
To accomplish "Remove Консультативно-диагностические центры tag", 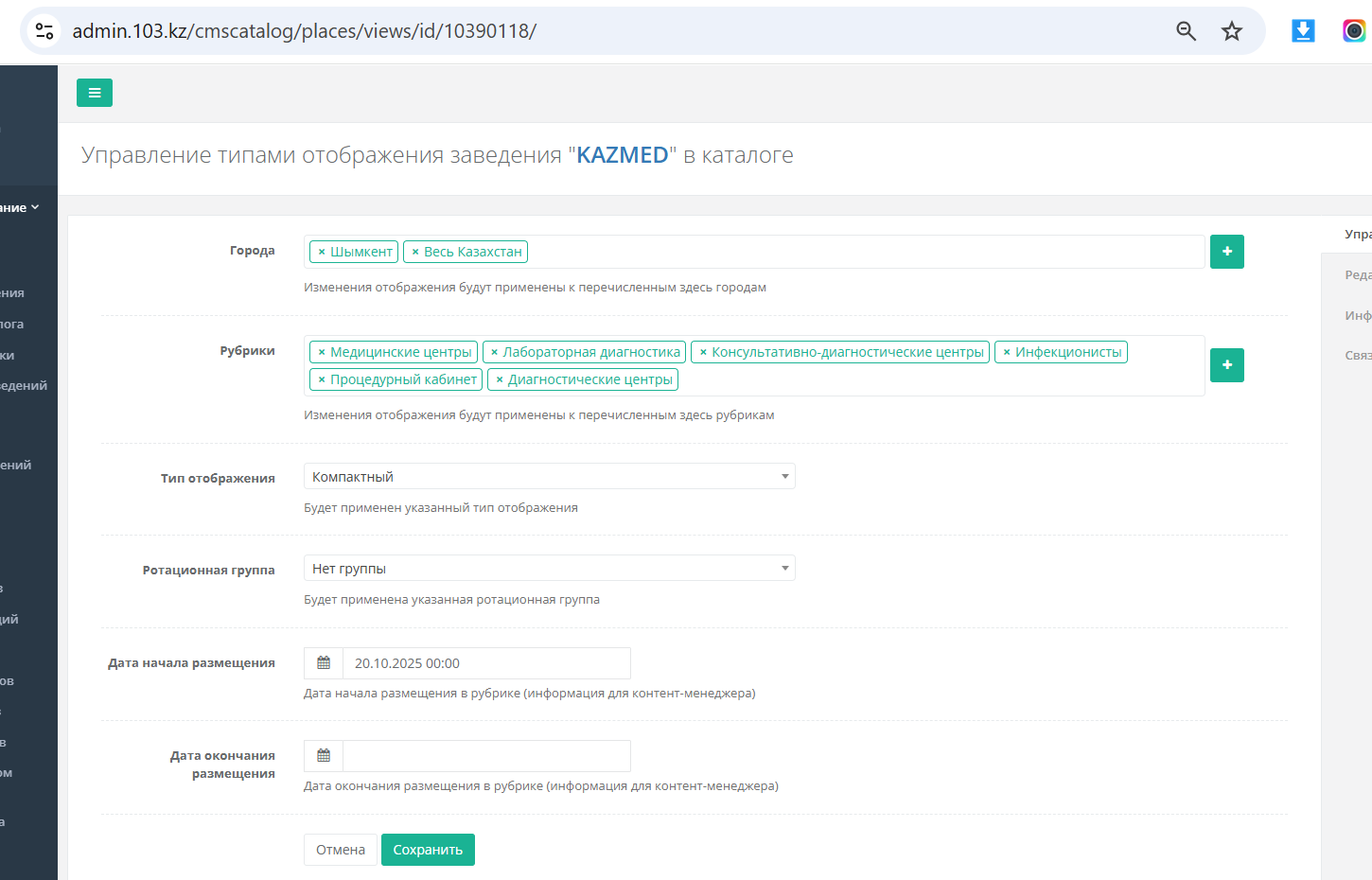I will tap(703, 352).
